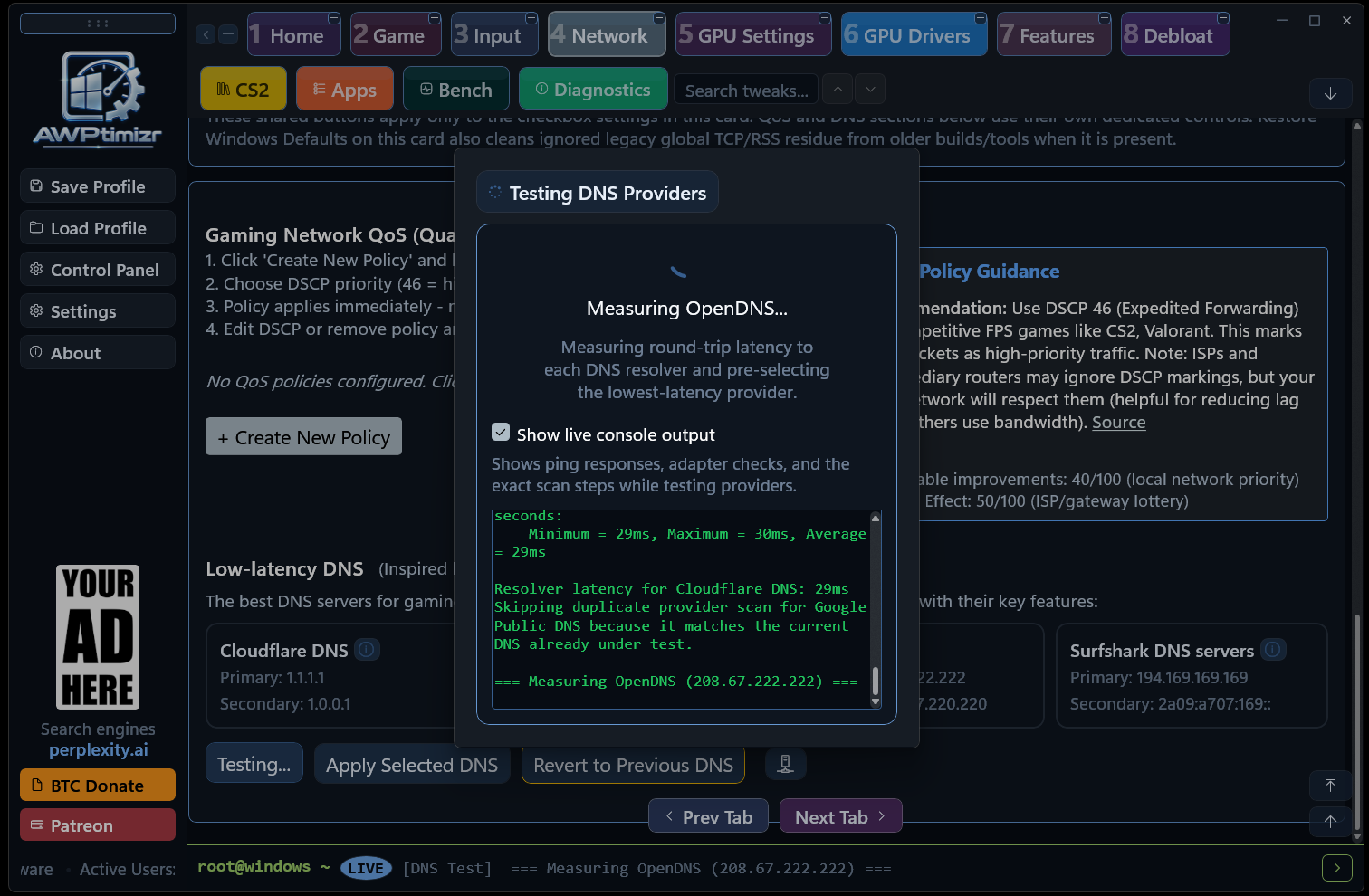
Task: Open the perplexity.ai link
Action: tap(98, 749)
